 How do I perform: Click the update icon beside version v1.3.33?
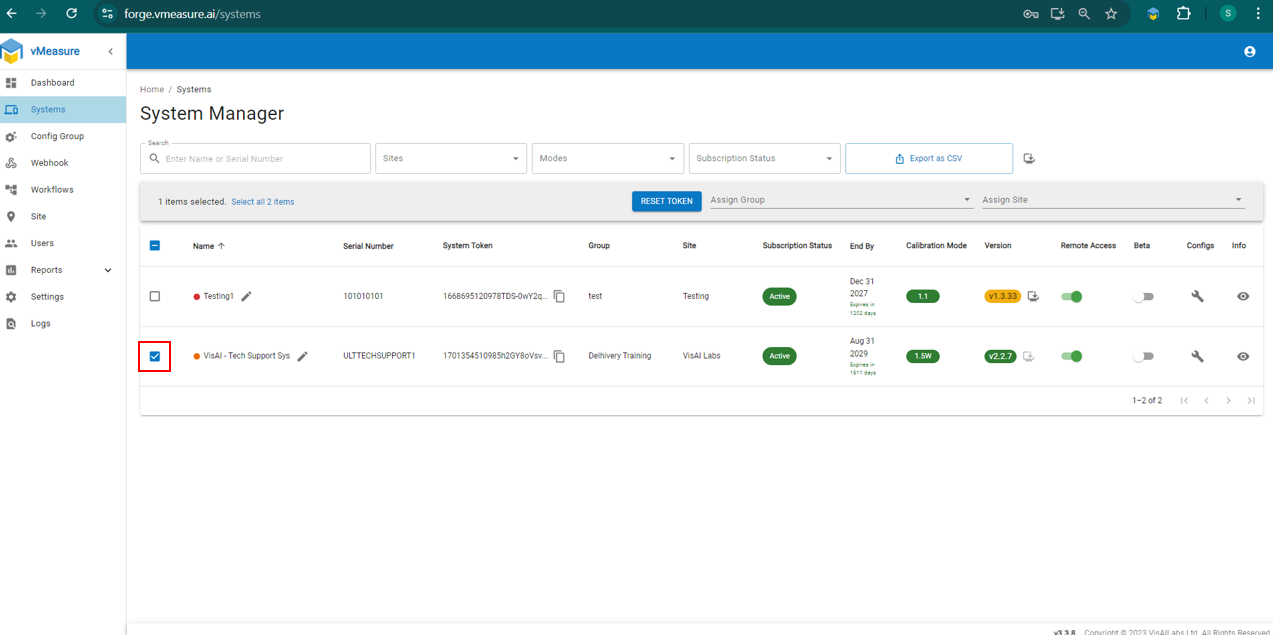tap(1033, 297)
